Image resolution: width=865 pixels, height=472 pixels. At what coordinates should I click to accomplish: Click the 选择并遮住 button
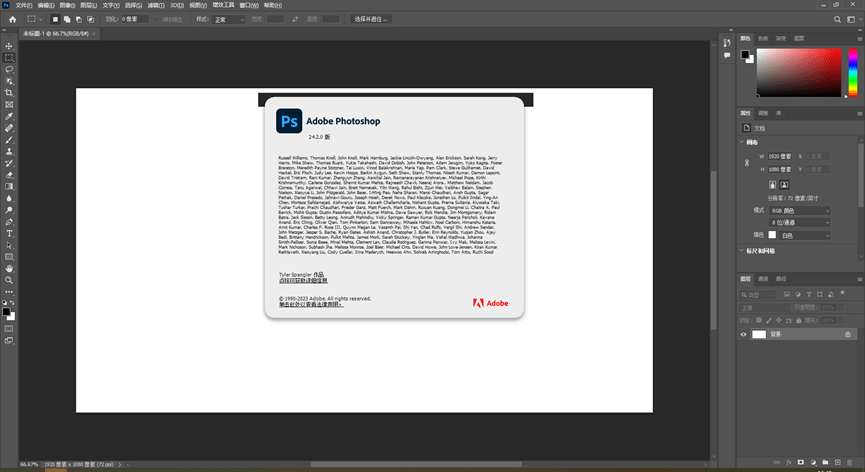(x=371, y=19)
